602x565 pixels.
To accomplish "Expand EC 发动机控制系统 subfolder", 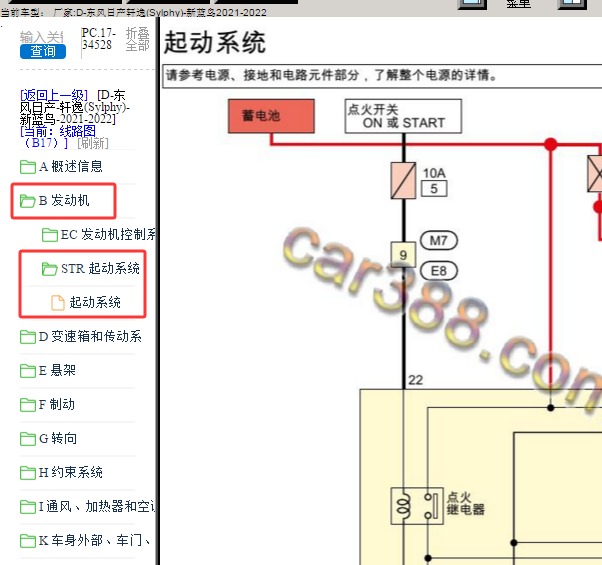I will click(x=108, y=235).
